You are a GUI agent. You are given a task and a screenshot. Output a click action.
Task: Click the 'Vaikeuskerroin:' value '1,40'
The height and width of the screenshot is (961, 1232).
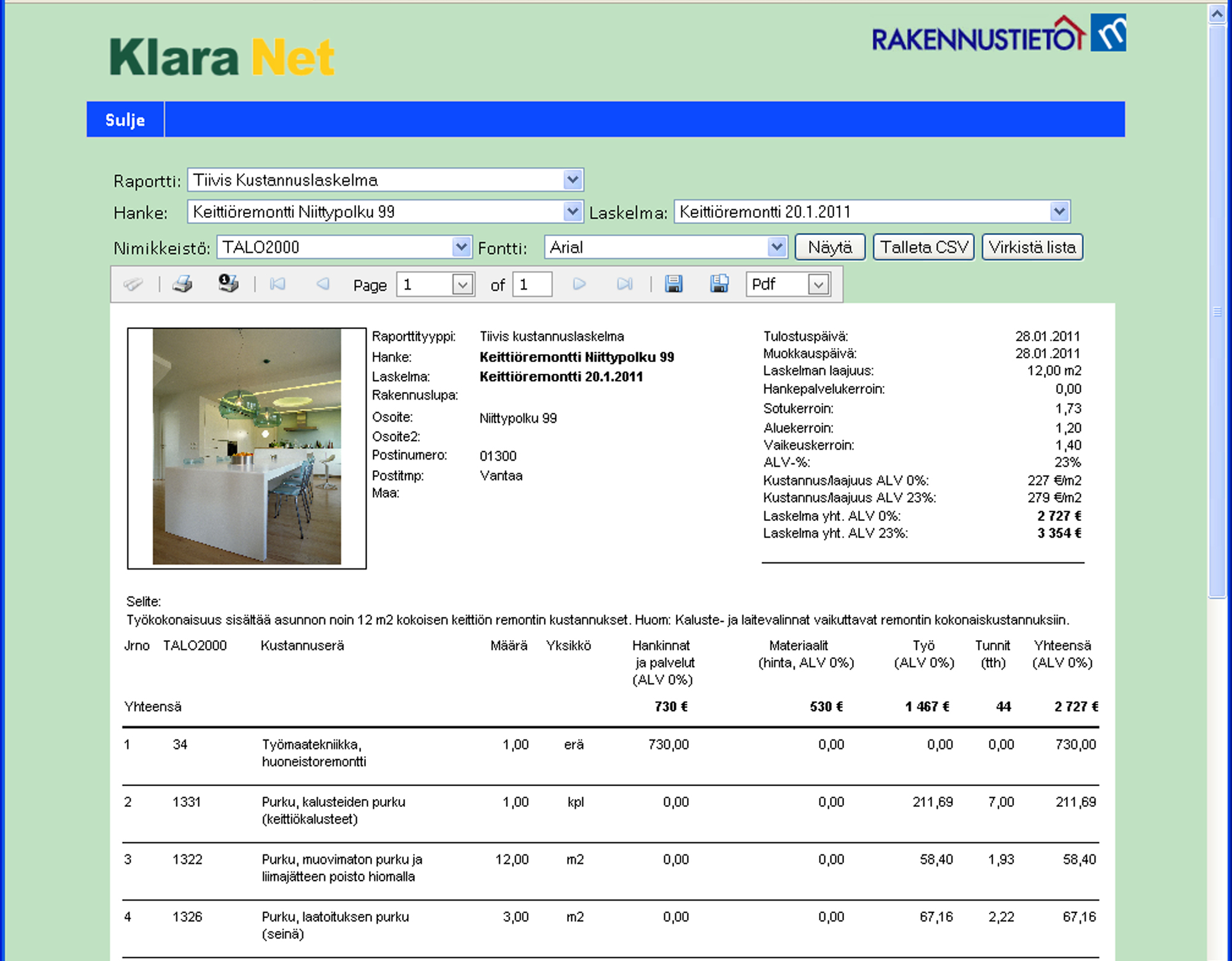1069,445
